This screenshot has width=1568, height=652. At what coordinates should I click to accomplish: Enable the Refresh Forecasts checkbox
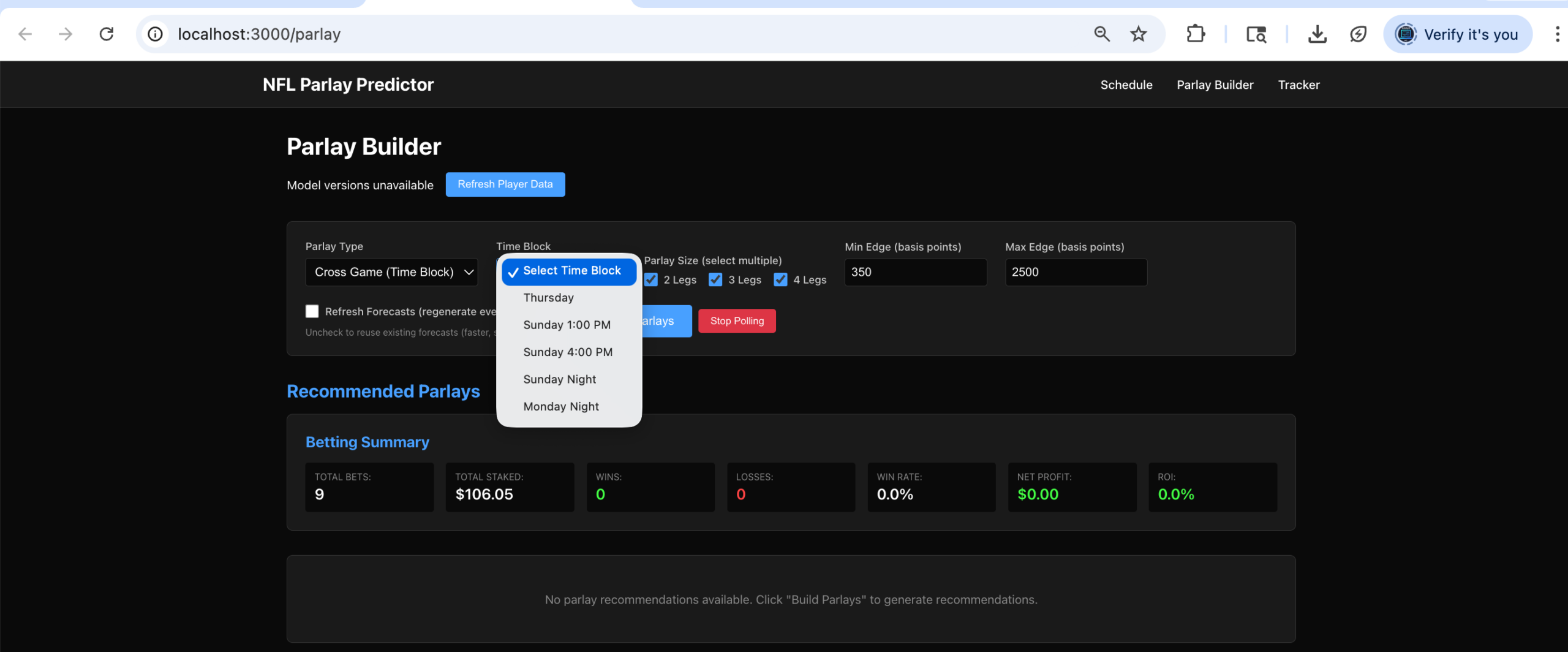coord(312,311)
